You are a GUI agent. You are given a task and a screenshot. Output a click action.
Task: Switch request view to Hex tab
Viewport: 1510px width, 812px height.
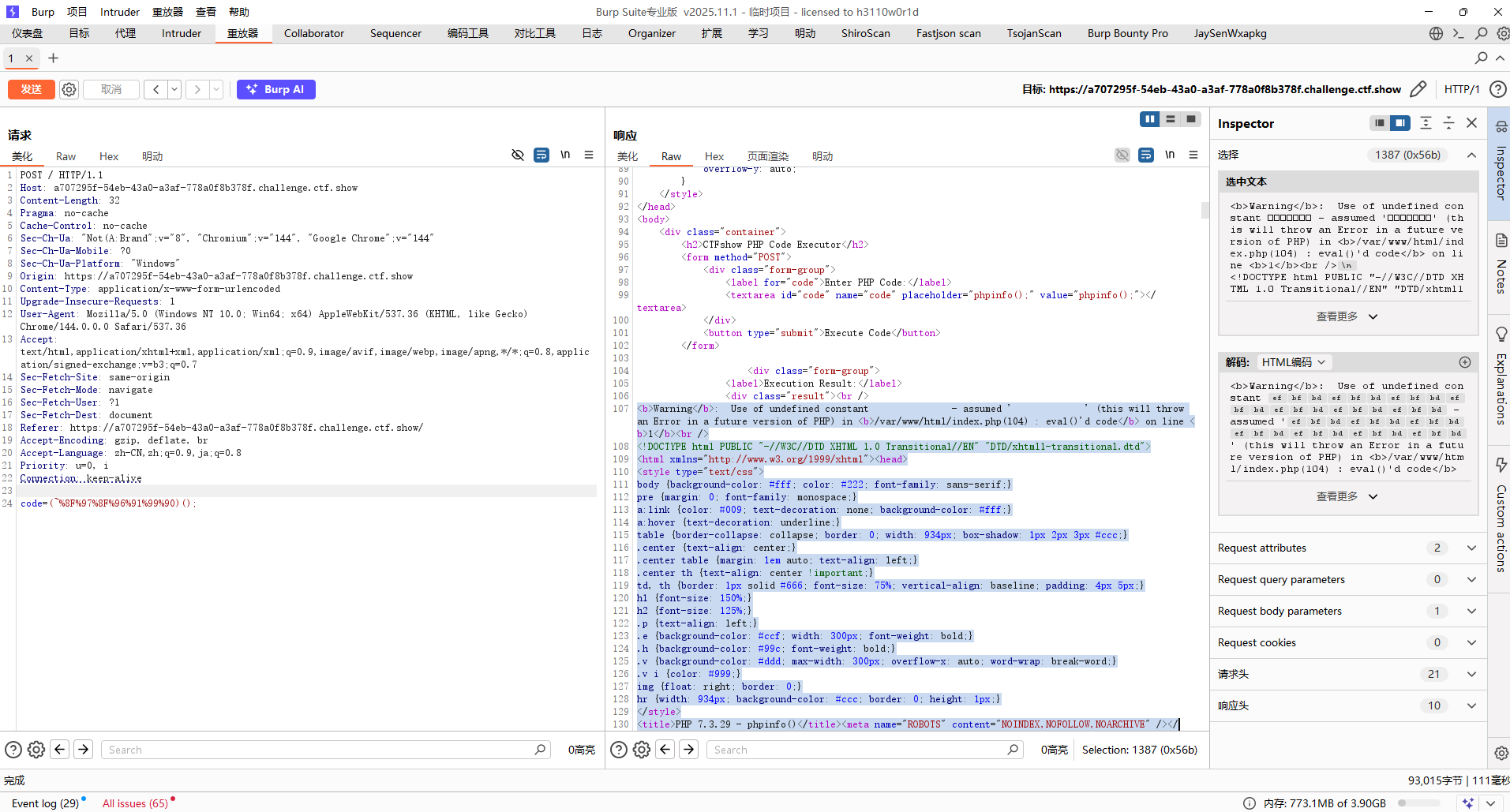tap(109, 156)
